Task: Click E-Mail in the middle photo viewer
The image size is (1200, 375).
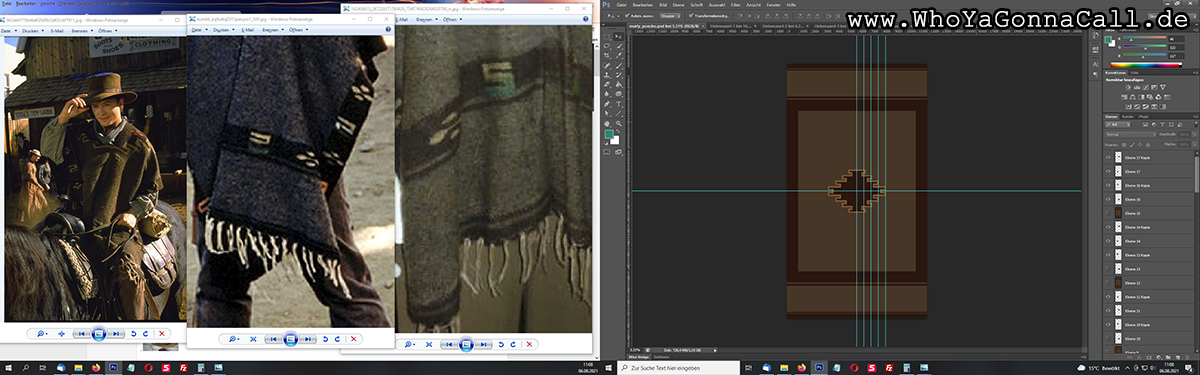Action: pos(248,30)
